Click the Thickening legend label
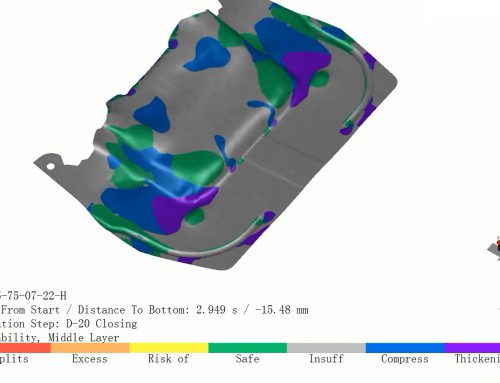The height and width of the screenshot is (383, 500). pos(477,359)
